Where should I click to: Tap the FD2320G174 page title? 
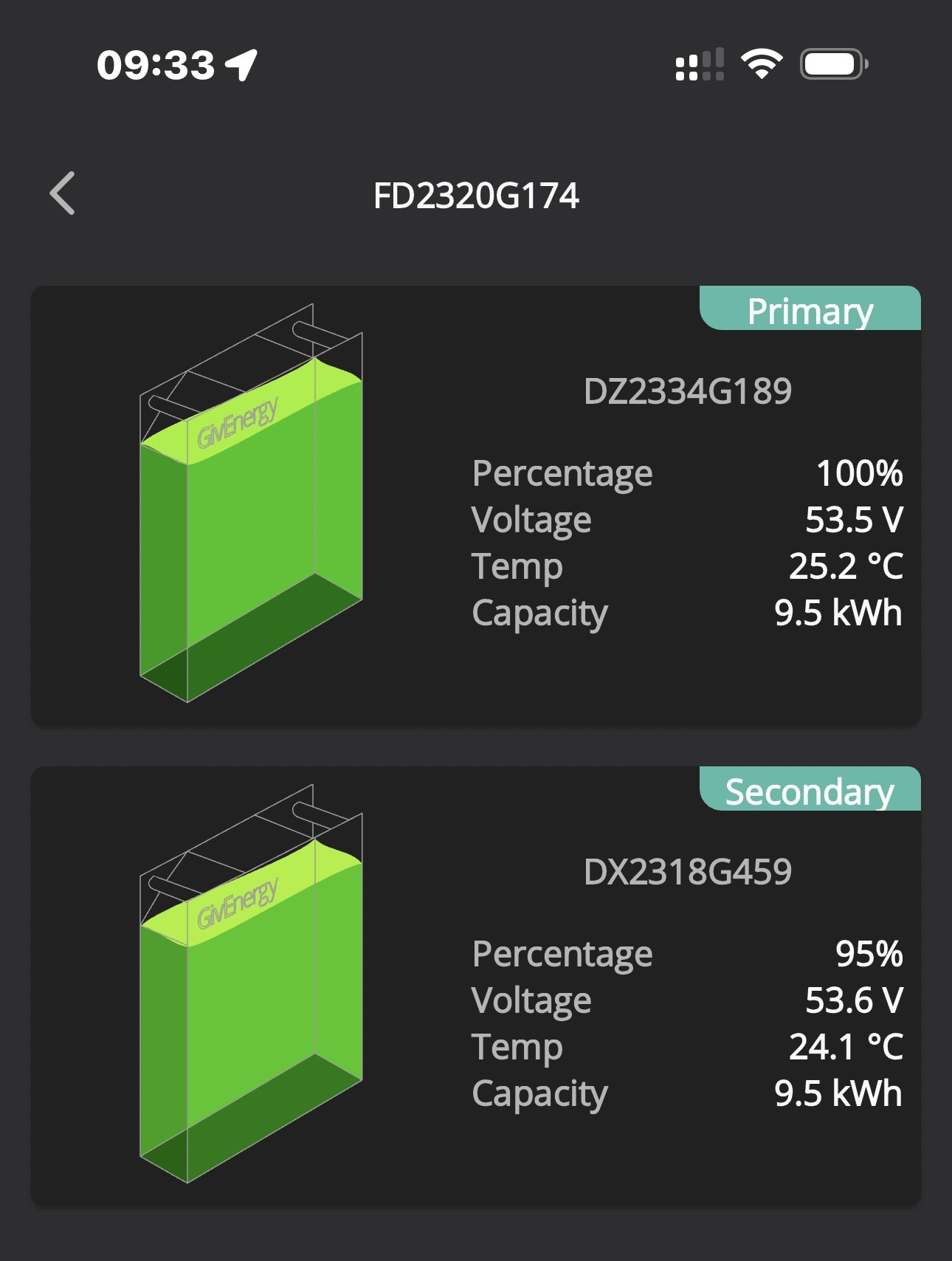point(476,196)
